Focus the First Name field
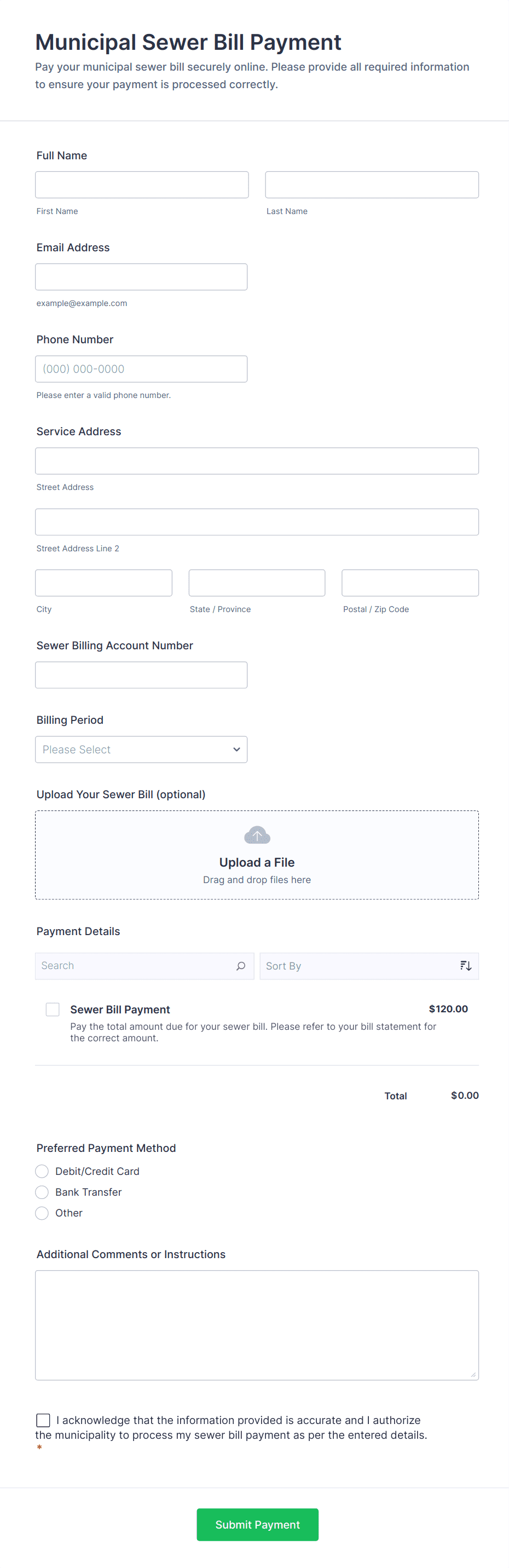The image size is (509, 1568). coord(142,185)
